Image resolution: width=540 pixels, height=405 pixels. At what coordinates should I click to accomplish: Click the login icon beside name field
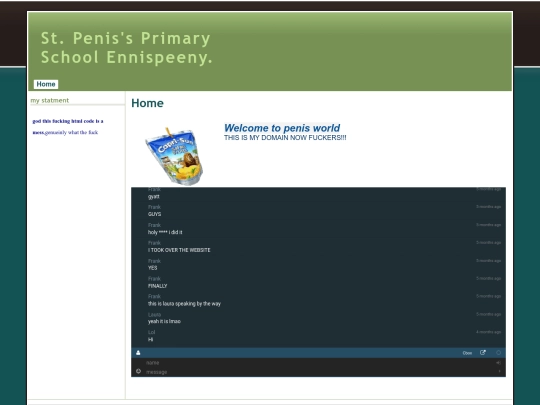click(x=498, y=363)
